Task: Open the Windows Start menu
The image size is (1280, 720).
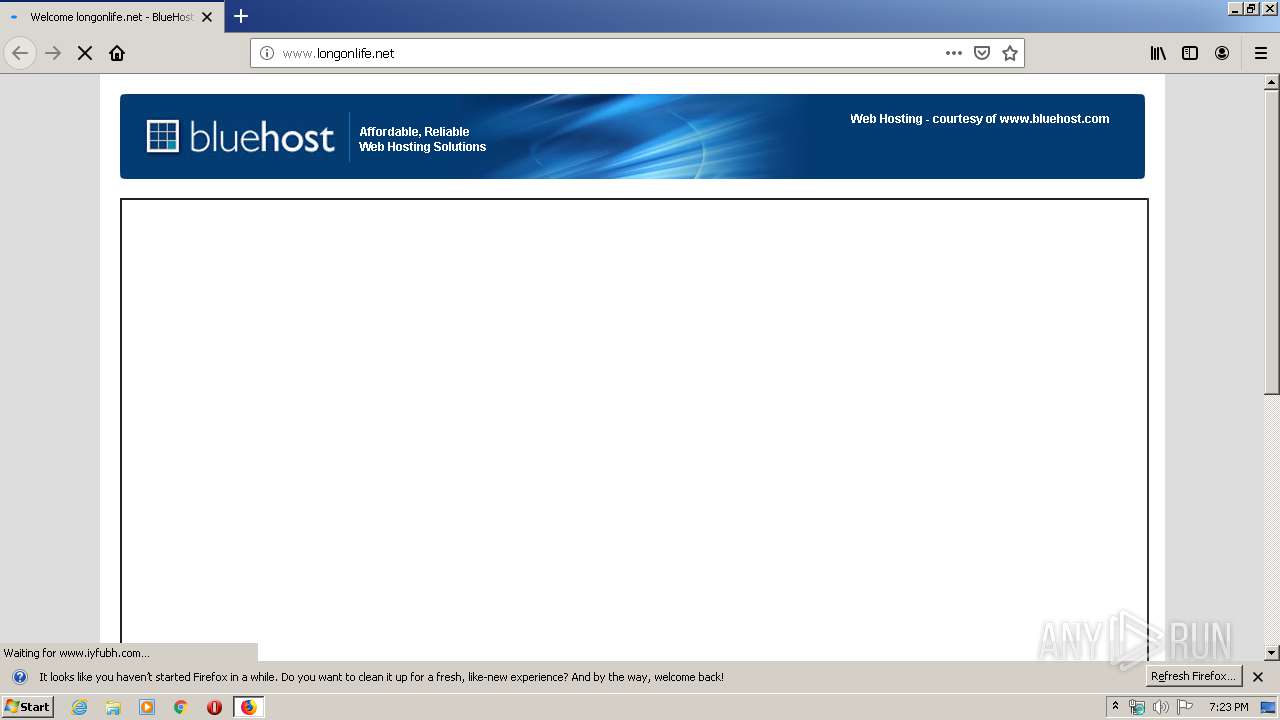Action: click(27, 706)
